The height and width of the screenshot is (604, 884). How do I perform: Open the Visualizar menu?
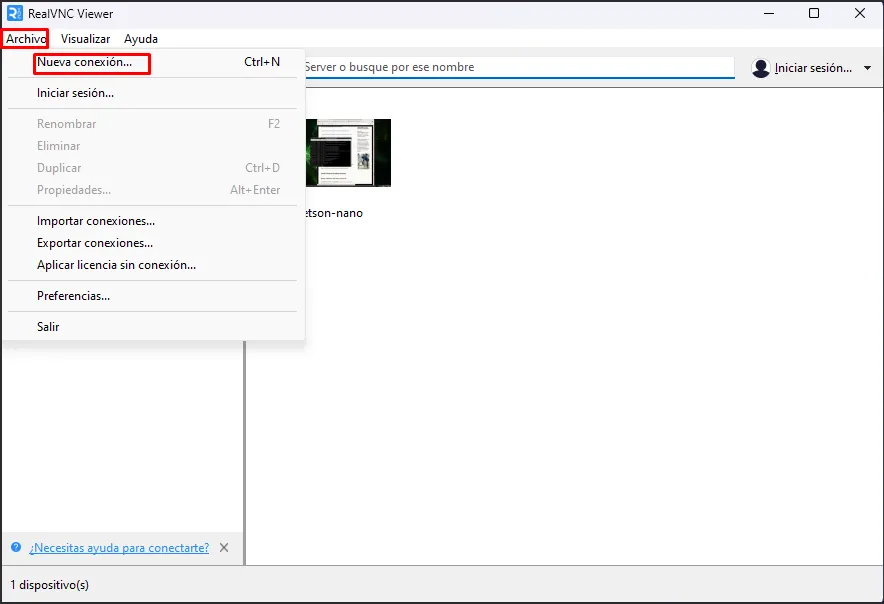pyautogui.click(x=85, y=39)
